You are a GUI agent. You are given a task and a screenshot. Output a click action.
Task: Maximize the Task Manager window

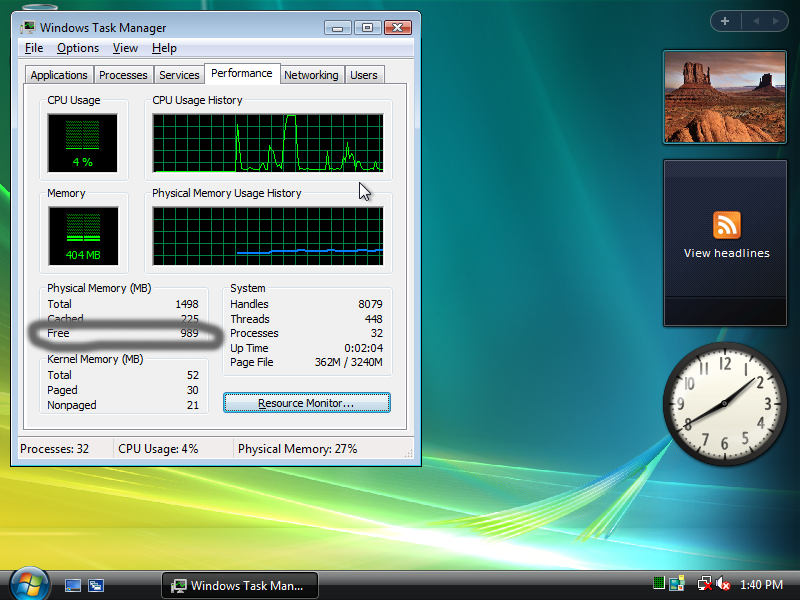(367, 28)
